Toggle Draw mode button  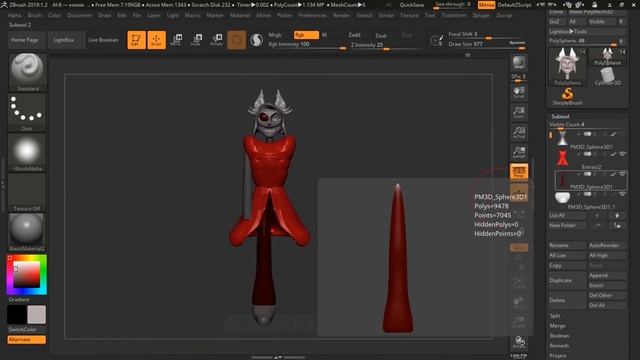click(156, 40)
